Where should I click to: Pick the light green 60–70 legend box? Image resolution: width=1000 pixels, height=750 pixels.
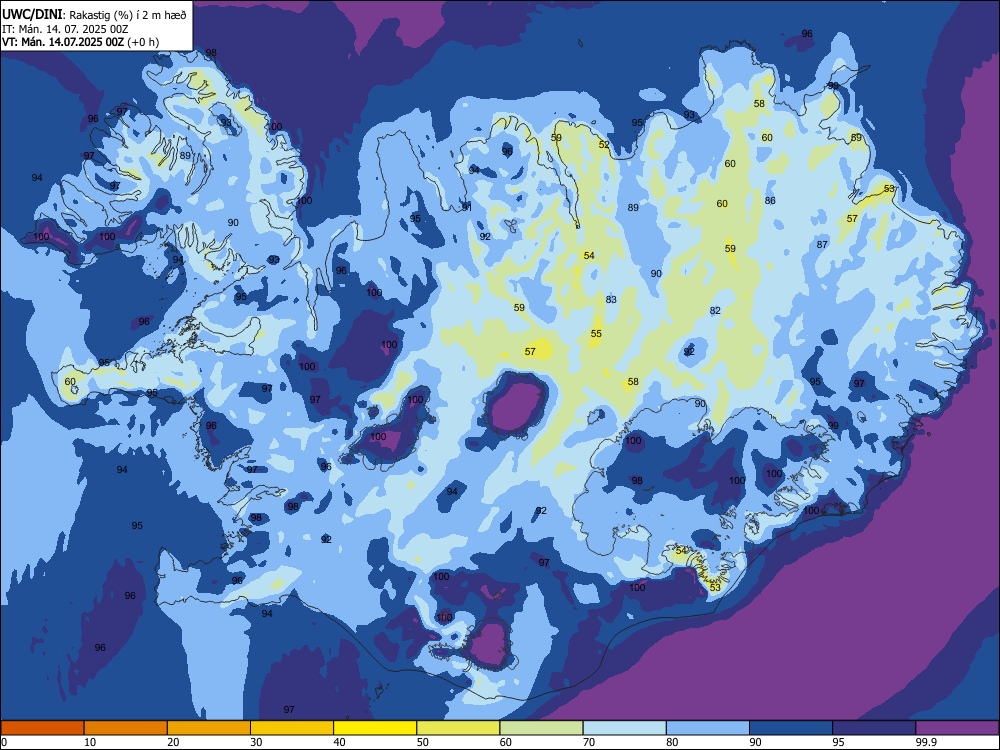point(541,728)
